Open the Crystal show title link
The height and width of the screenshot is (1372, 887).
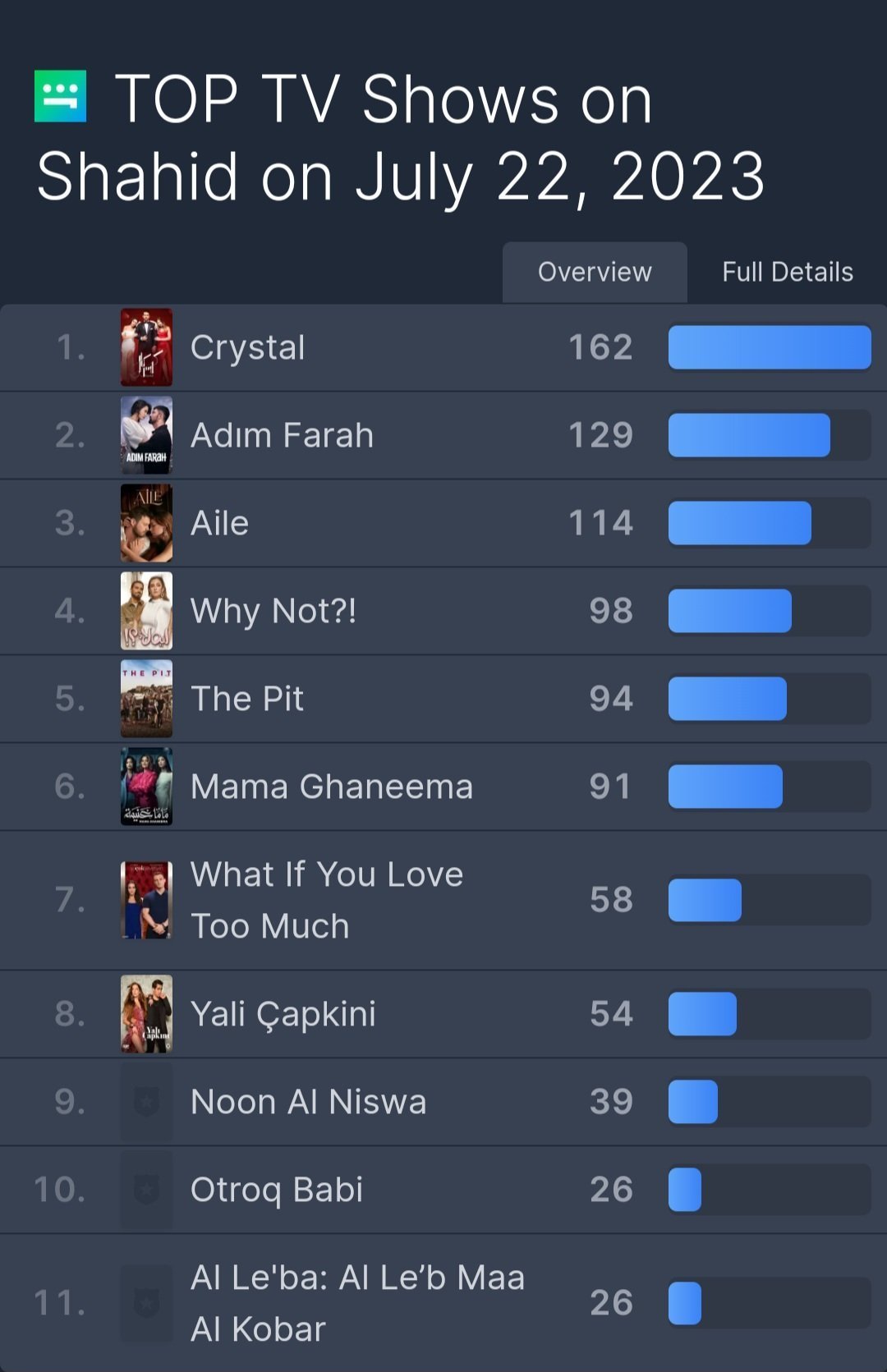click(x=247, y=347)
